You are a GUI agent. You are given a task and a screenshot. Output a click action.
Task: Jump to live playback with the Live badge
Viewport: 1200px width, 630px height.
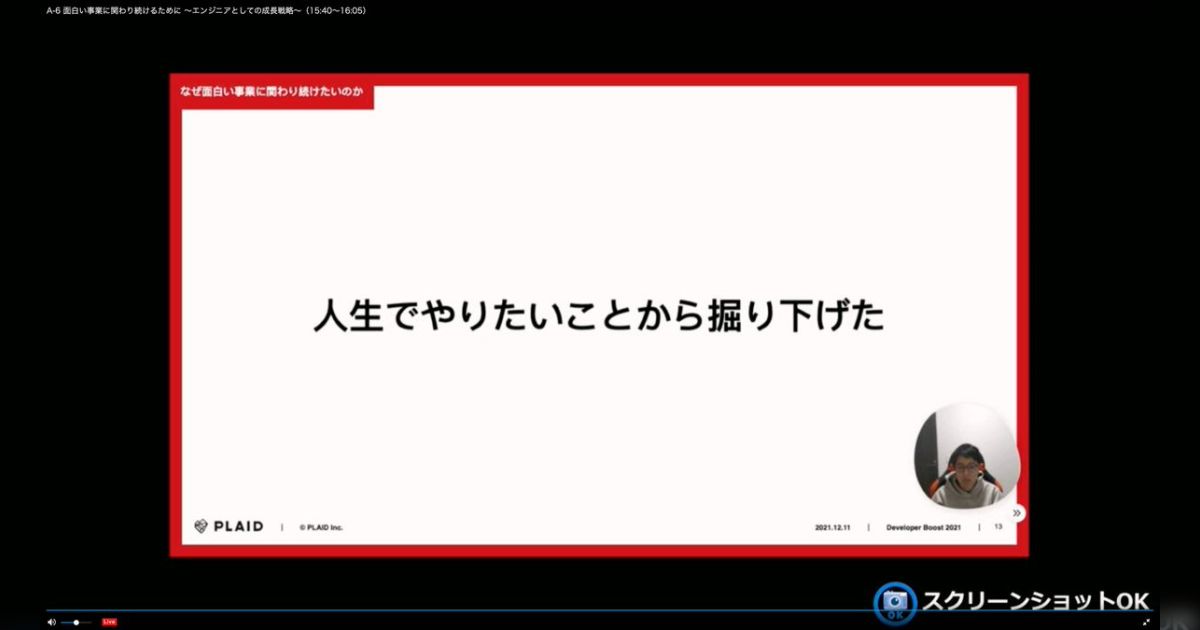pos(108,622)
